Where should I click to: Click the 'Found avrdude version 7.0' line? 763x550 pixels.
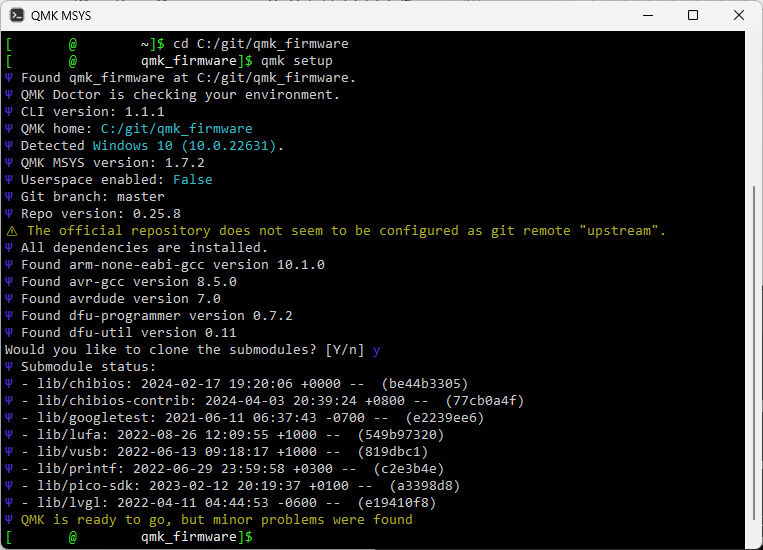pyautogui.click(x=121, y=299)
